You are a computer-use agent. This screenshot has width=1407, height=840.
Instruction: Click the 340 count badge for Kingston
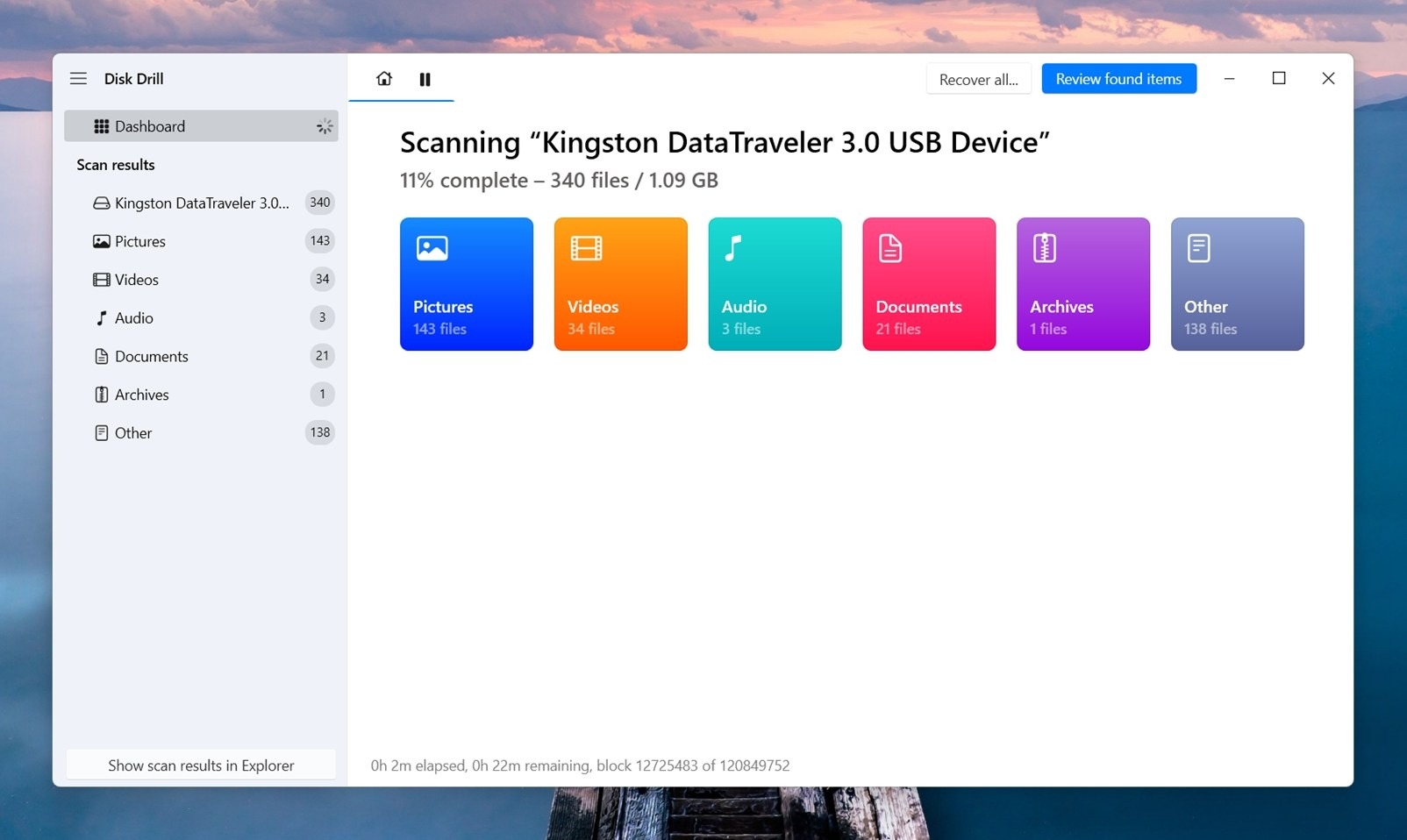click(320, 203)
